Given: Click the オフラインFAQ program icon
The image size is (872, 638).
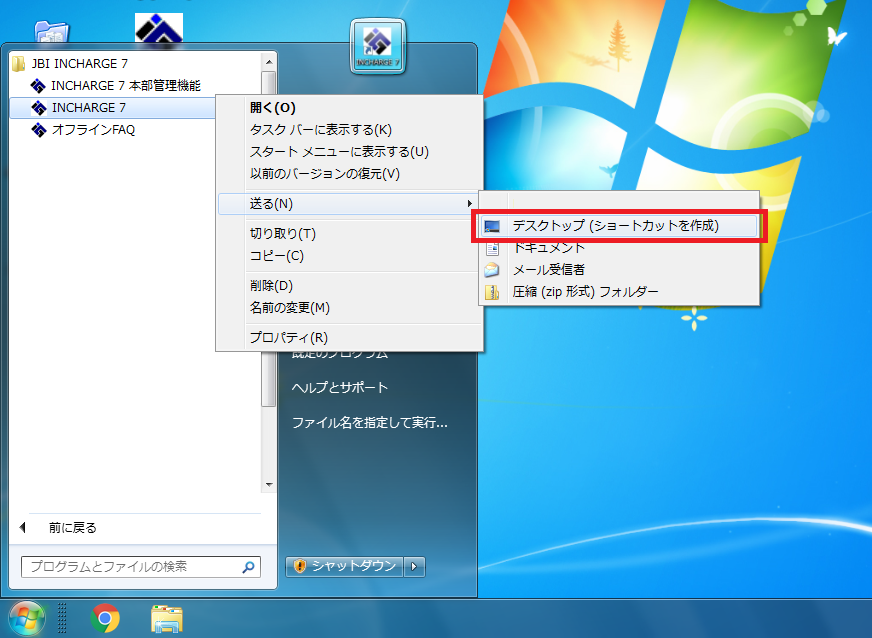Looking at the screenshot, I should coord(38,130).
